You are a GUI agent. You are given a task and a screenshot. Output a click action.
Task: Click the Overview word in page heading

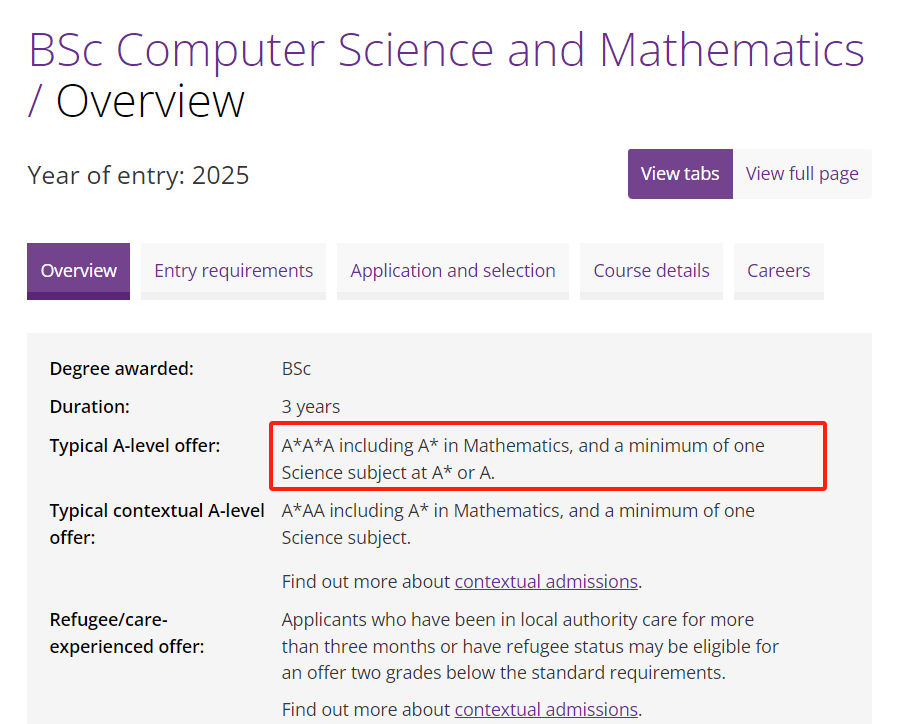(x=150, y=102)
